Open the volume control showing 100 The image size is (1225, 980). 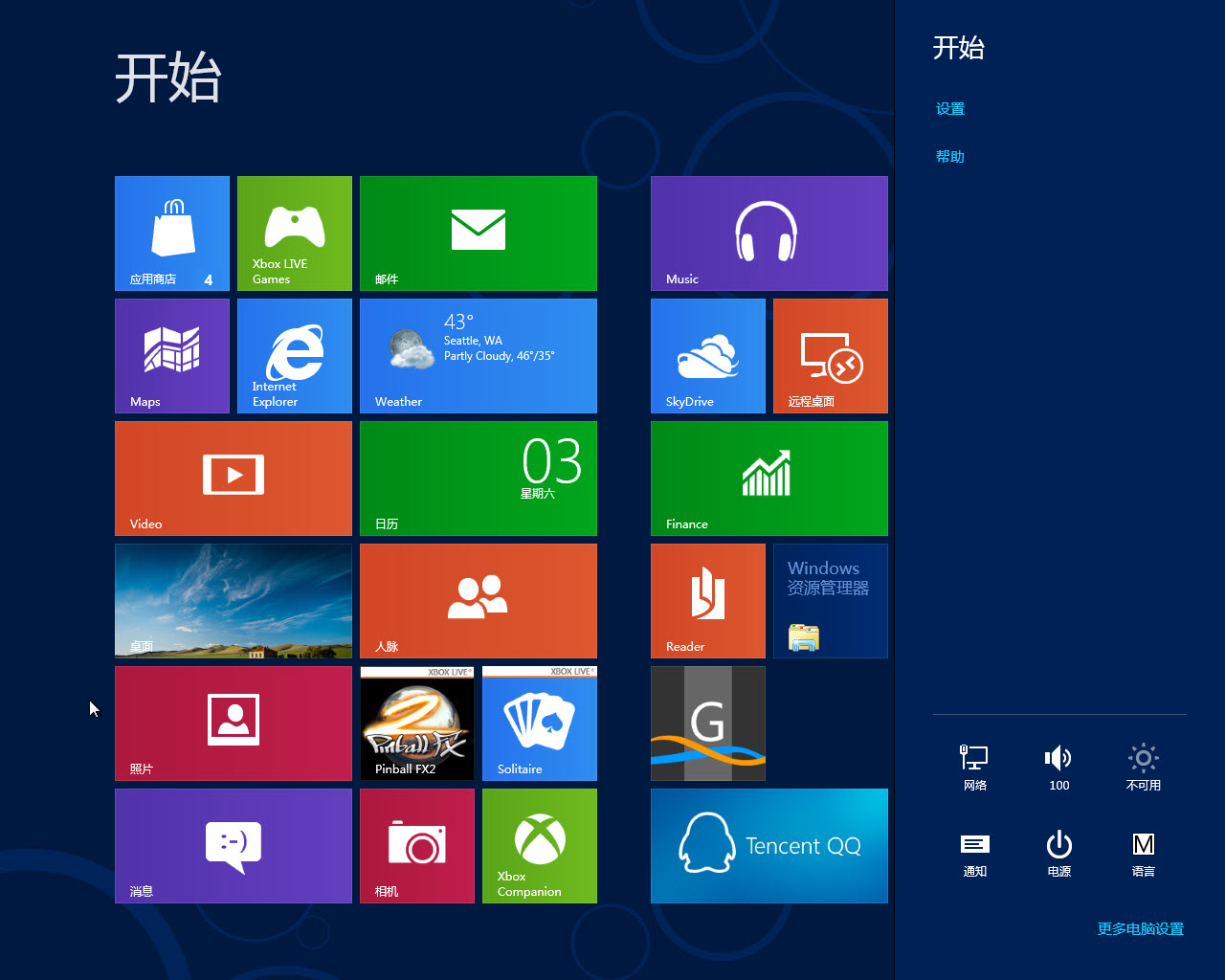(x=1058, y=768)
